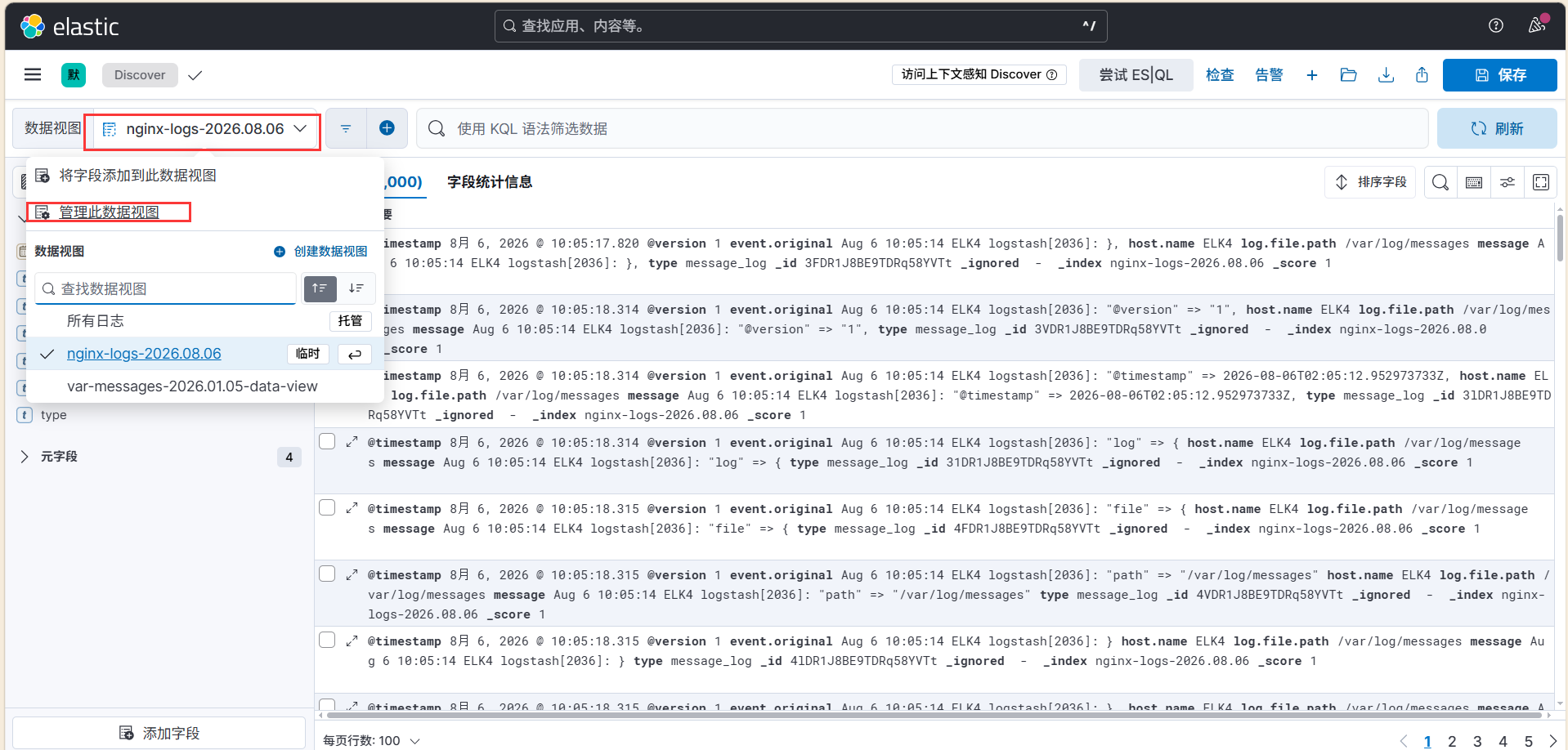The image size is (1568, 750).
Task: Click the 刷新 refresh button
Action: coord(1497,128)
